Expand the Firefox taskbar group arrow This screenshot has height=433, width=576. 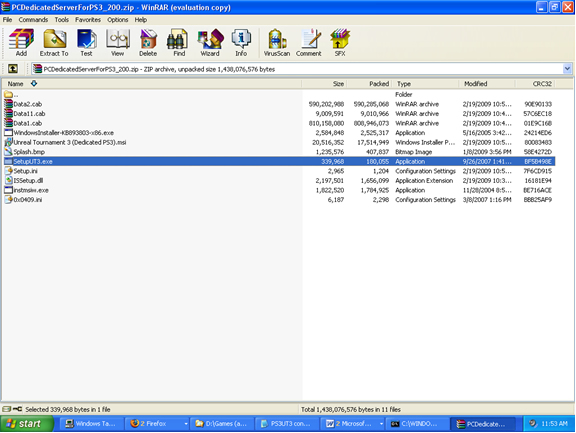(186, 424)
